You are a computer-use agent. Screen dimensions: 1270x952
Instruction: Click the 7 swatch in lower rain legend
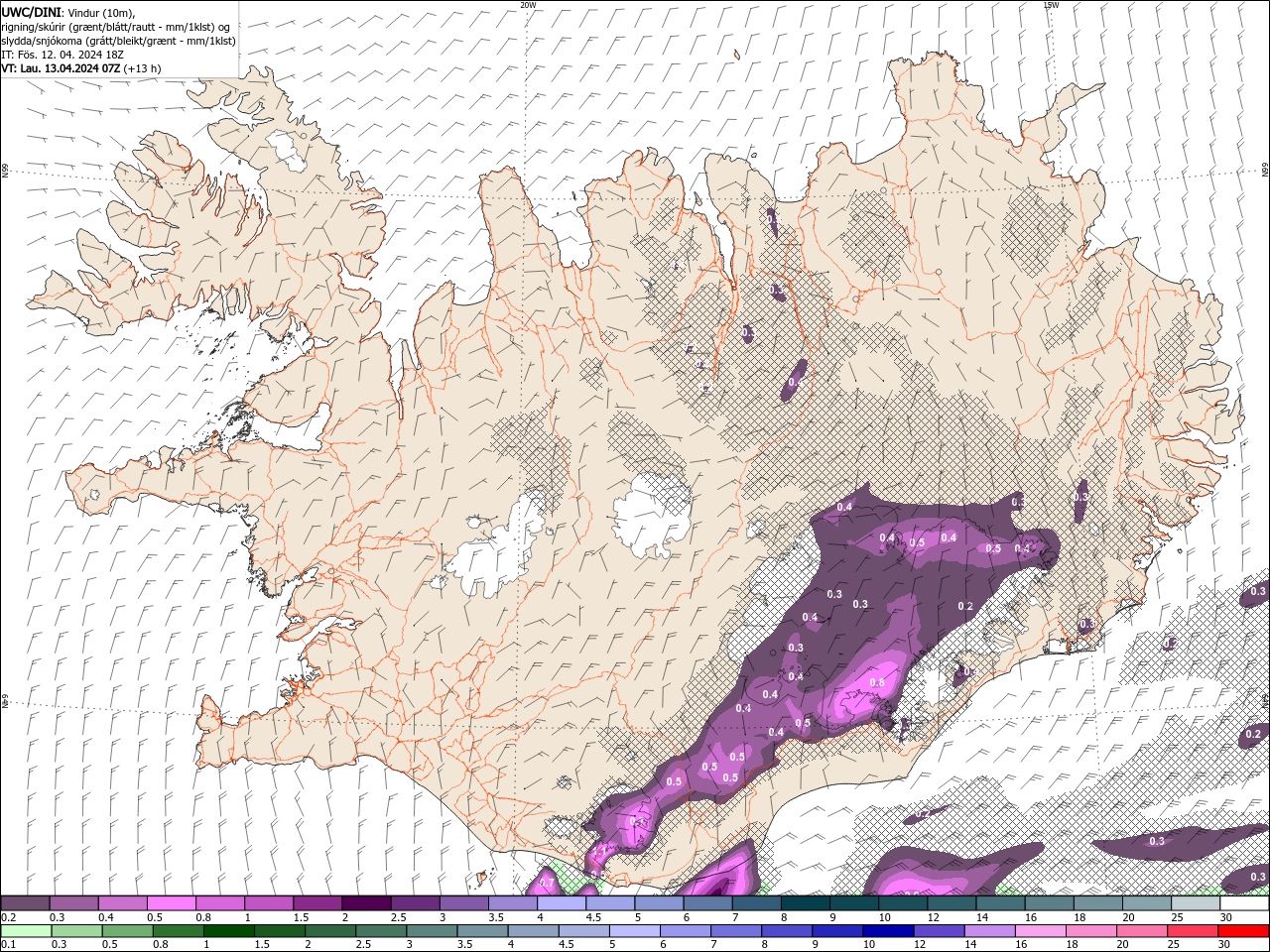736,931
